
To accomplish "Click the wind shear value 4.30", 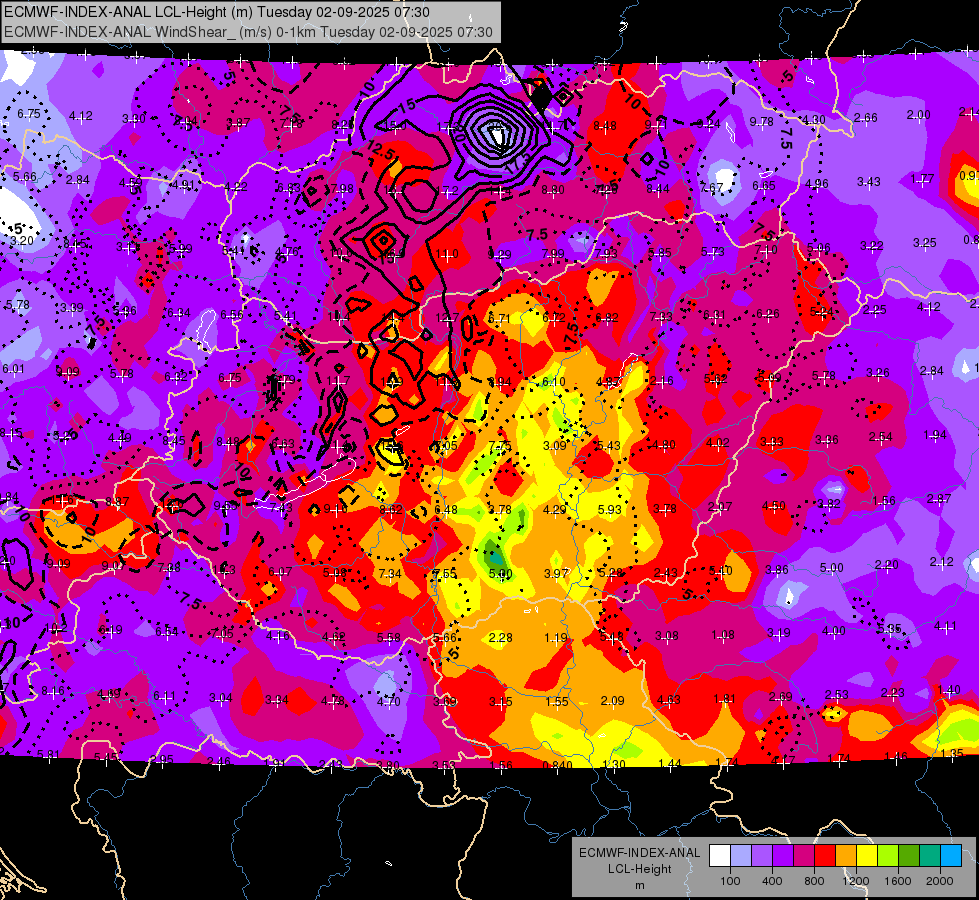I will (814, 120).
